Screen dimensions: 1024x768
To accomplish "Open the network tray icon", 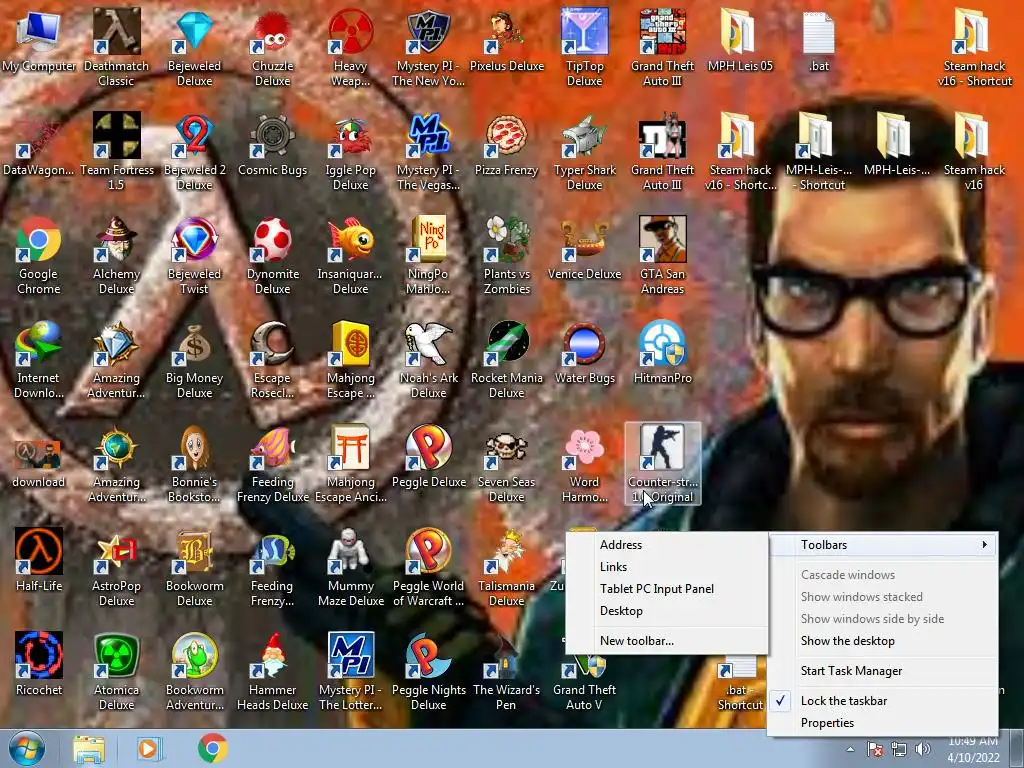I will point(899,749).
